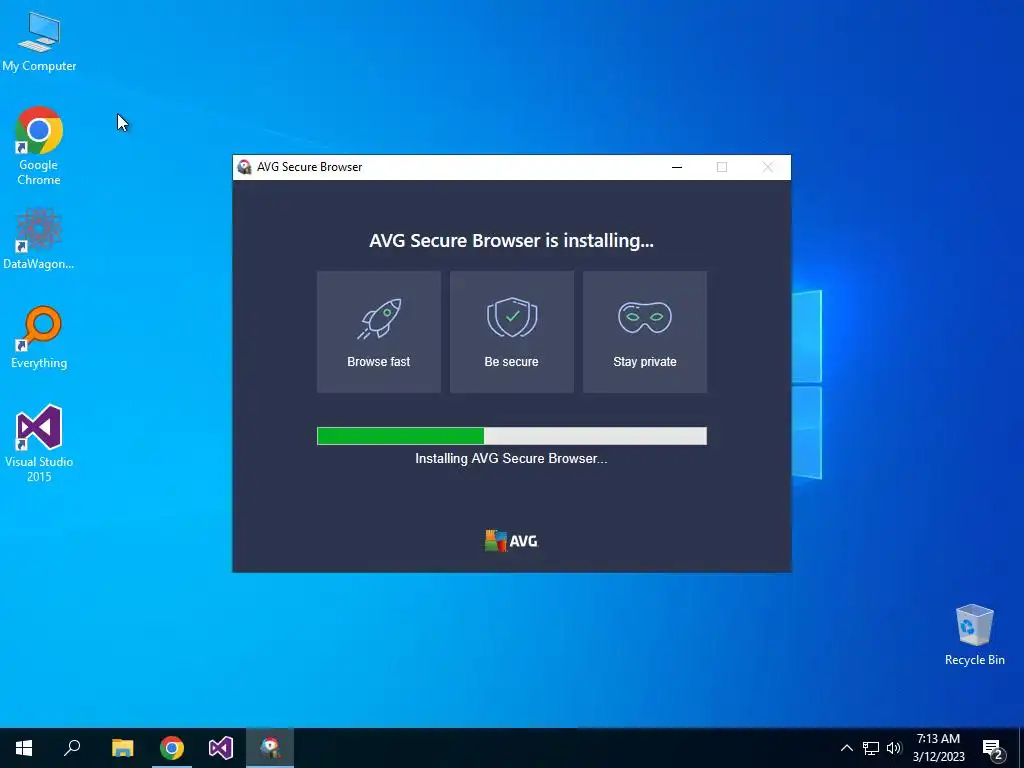Minimize the AVG Secure Browser installer window
This screenshot has width=1024, height=768.
tap(677, 167)
